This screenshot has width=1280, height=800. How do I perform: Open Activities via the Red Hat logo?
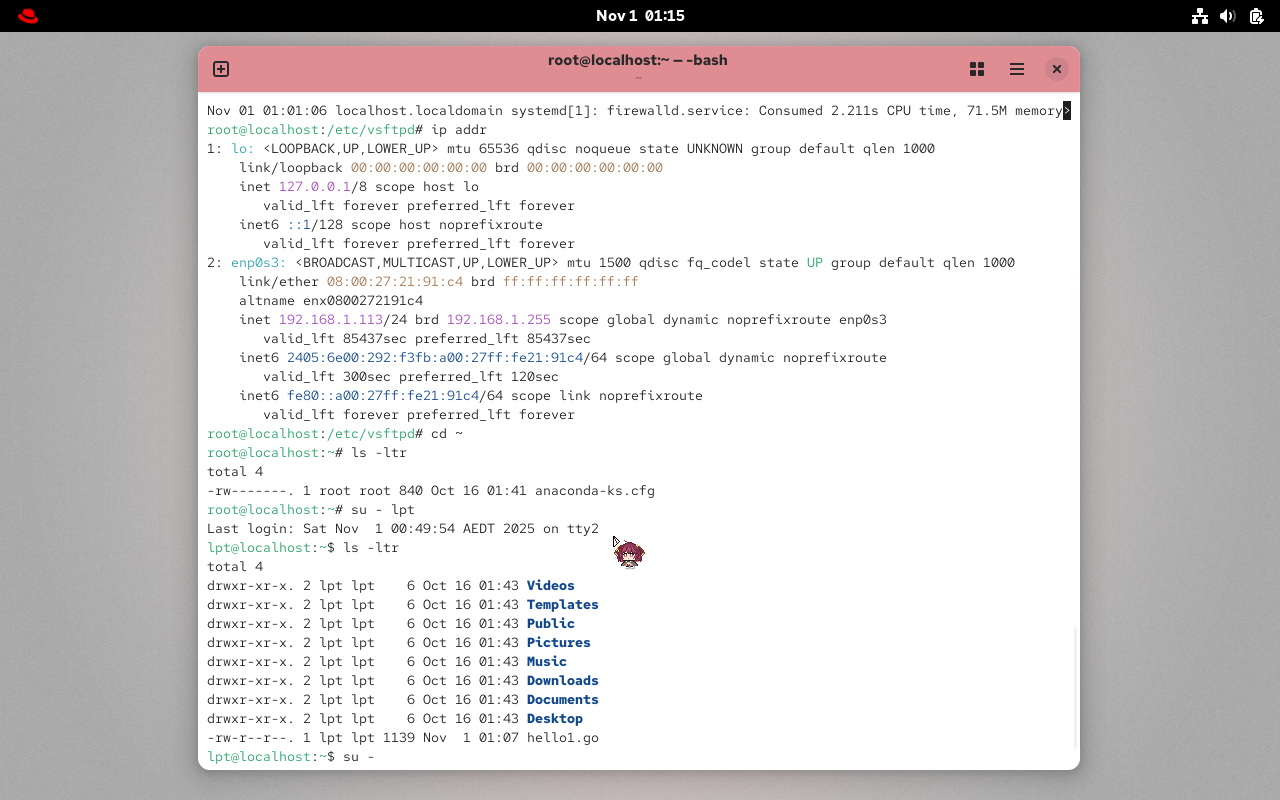click(27, 15)
